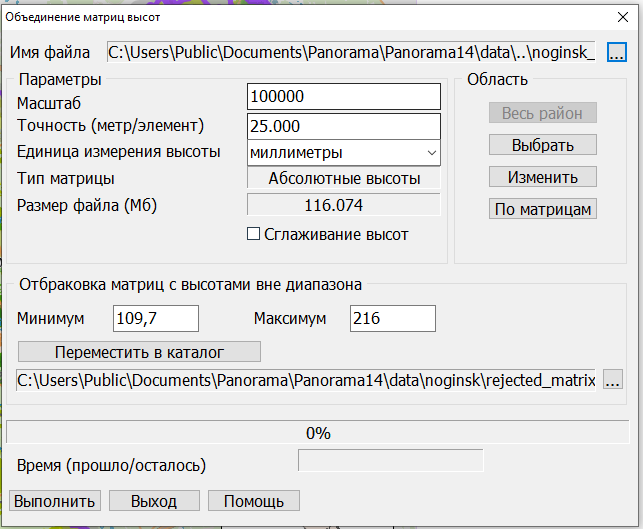This screenshot has height=529, width=643.
Task: Click the Изменить button in Область
Action: pyautogui.click(x=543, y=177)
